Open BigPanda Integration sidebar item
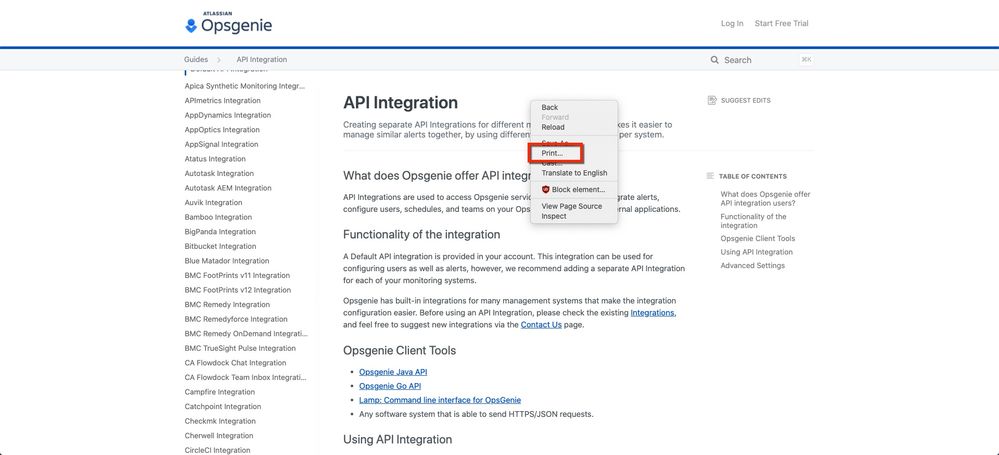Viewport: 999px width, 455px height. coord(220,232)
